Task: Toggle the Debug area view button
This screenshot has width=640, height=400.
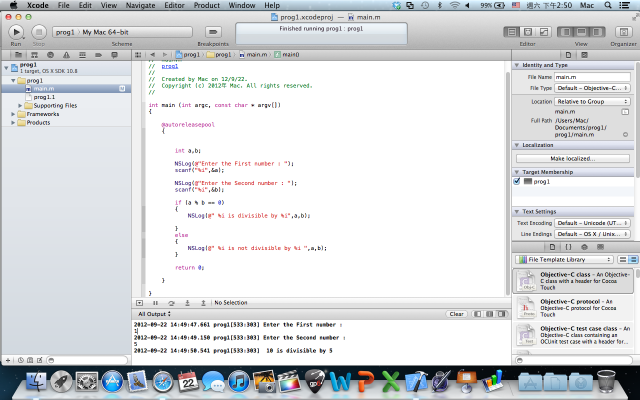Action: (x=581, y=32)
